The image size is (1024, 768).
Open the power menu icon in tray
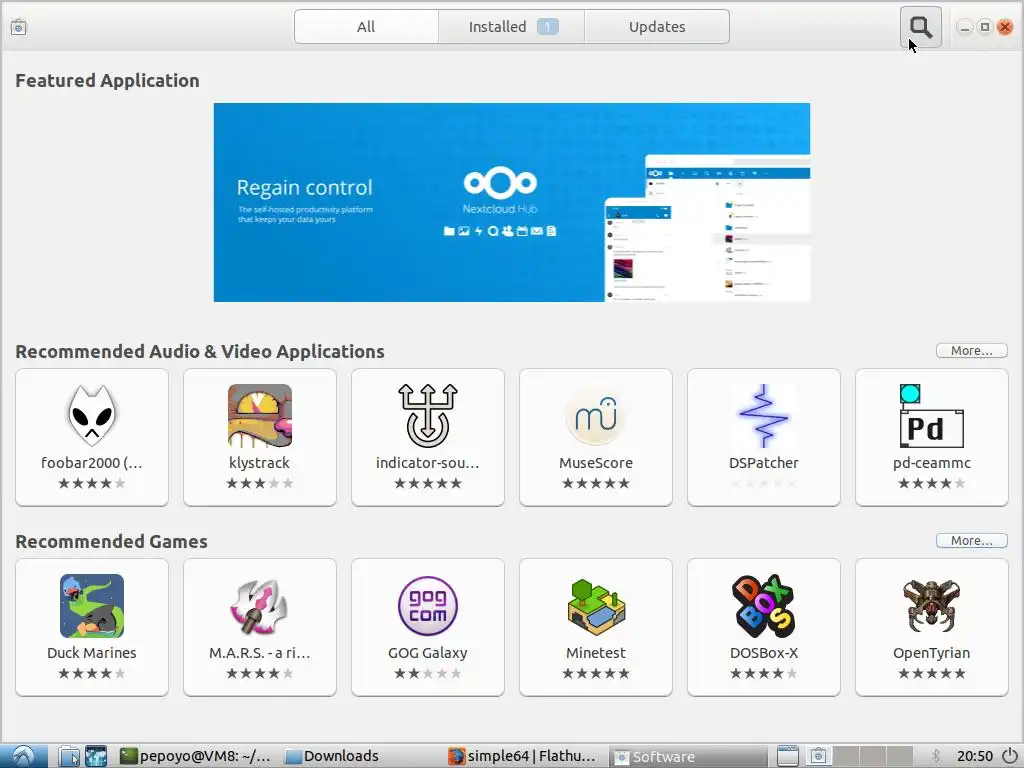1010,756
